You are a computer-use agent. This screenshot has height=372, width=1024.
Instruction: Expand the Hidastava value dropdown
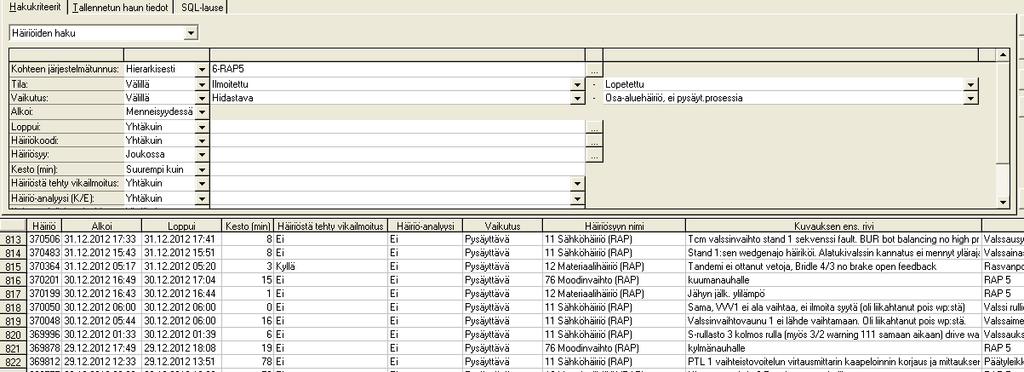point(577,98)
